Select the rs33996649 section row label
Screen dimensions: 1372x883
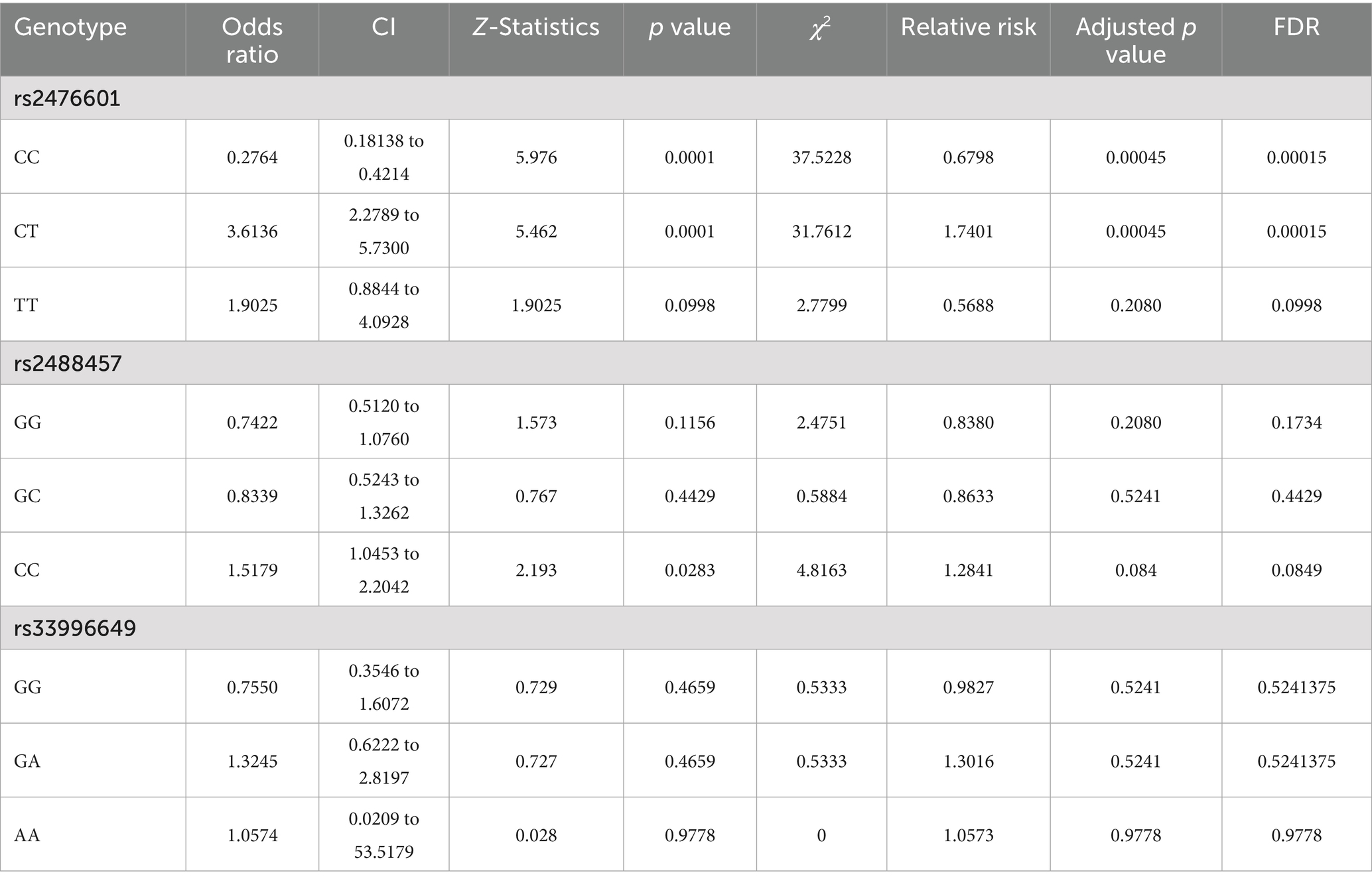(75, 628)
